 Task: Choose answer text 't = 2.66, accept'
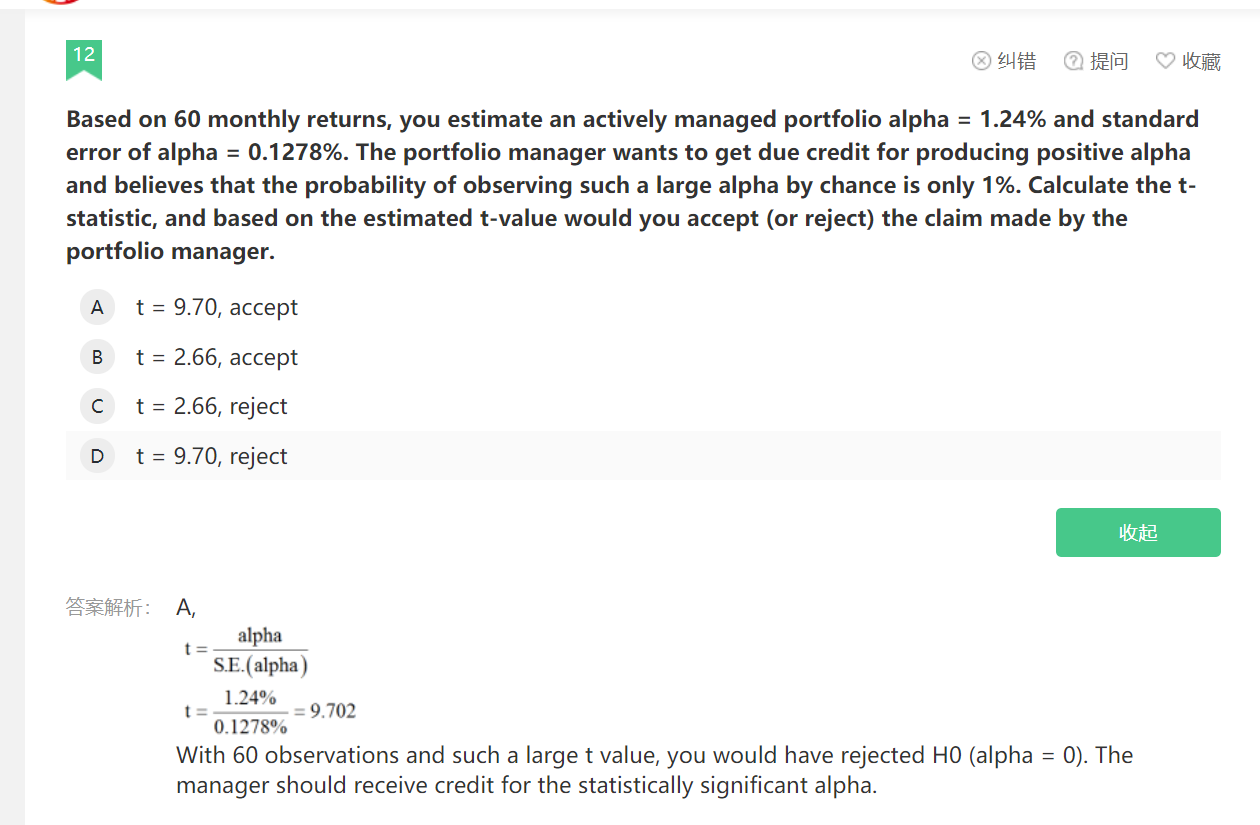point(217,357)
